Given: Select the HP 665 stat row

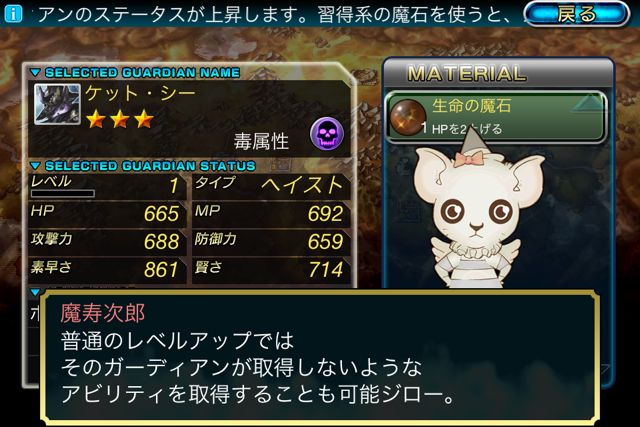Looking at the screenshot, I should click(x=106, y=213).
